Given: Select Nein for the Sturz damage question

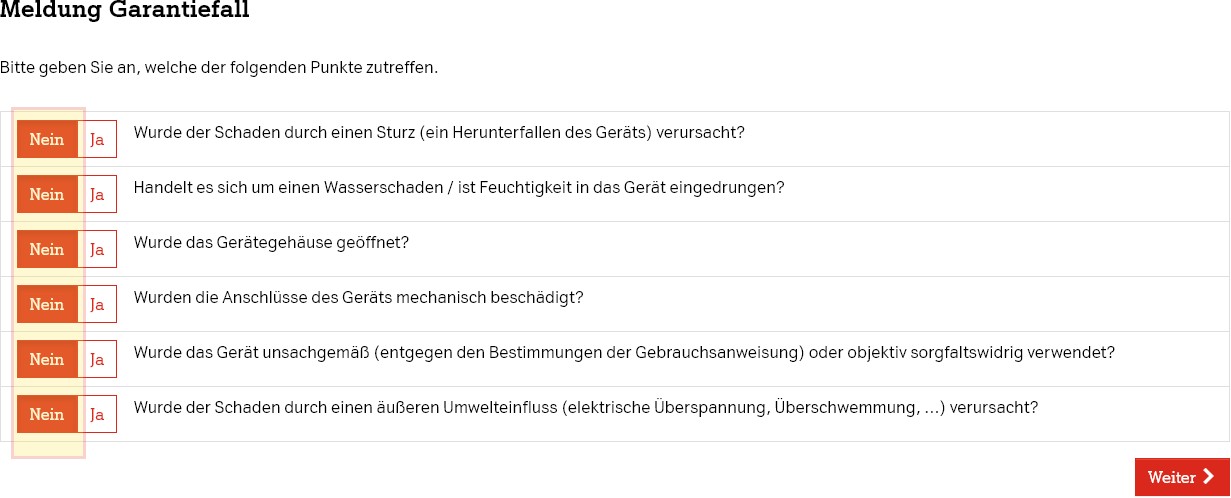Looking at the screenshot, I should (47, 139).
